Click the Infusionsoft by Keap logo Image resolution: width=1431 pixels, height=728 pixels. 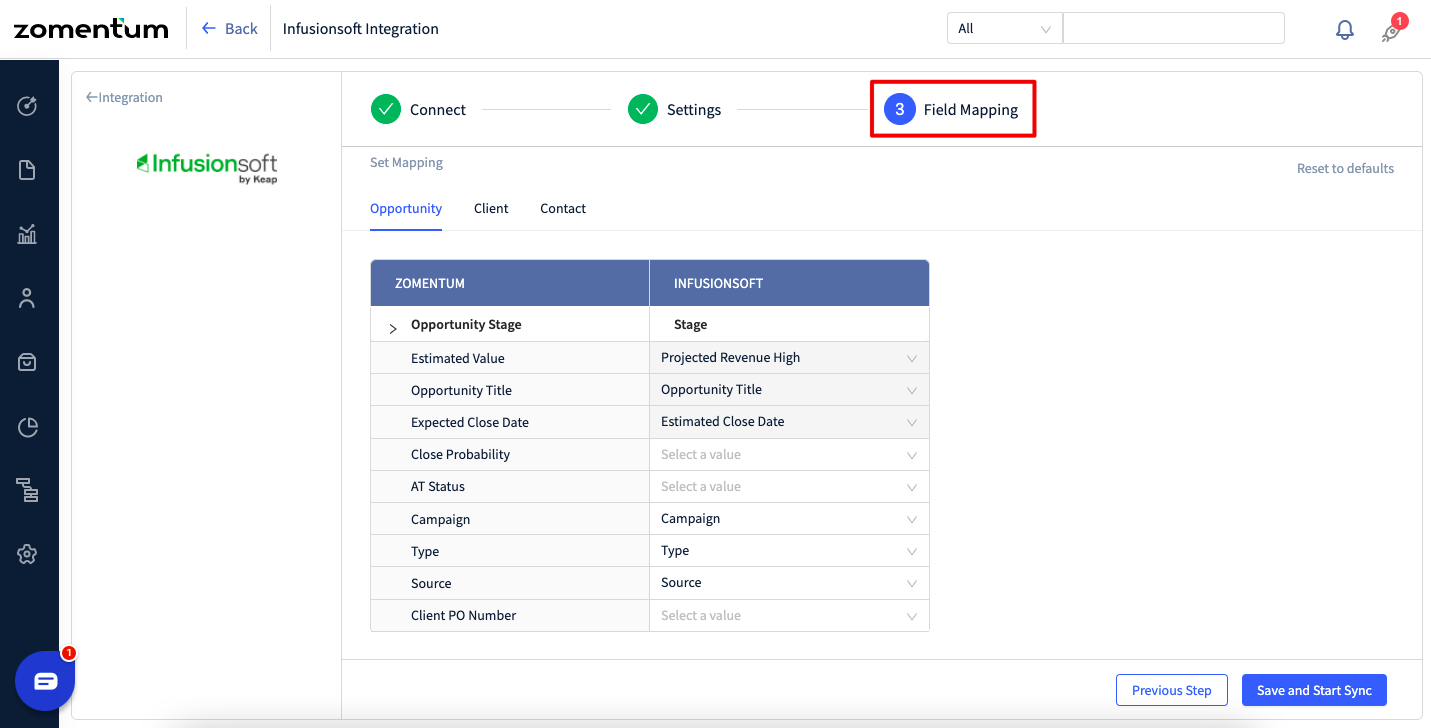(x=207, y=167)
